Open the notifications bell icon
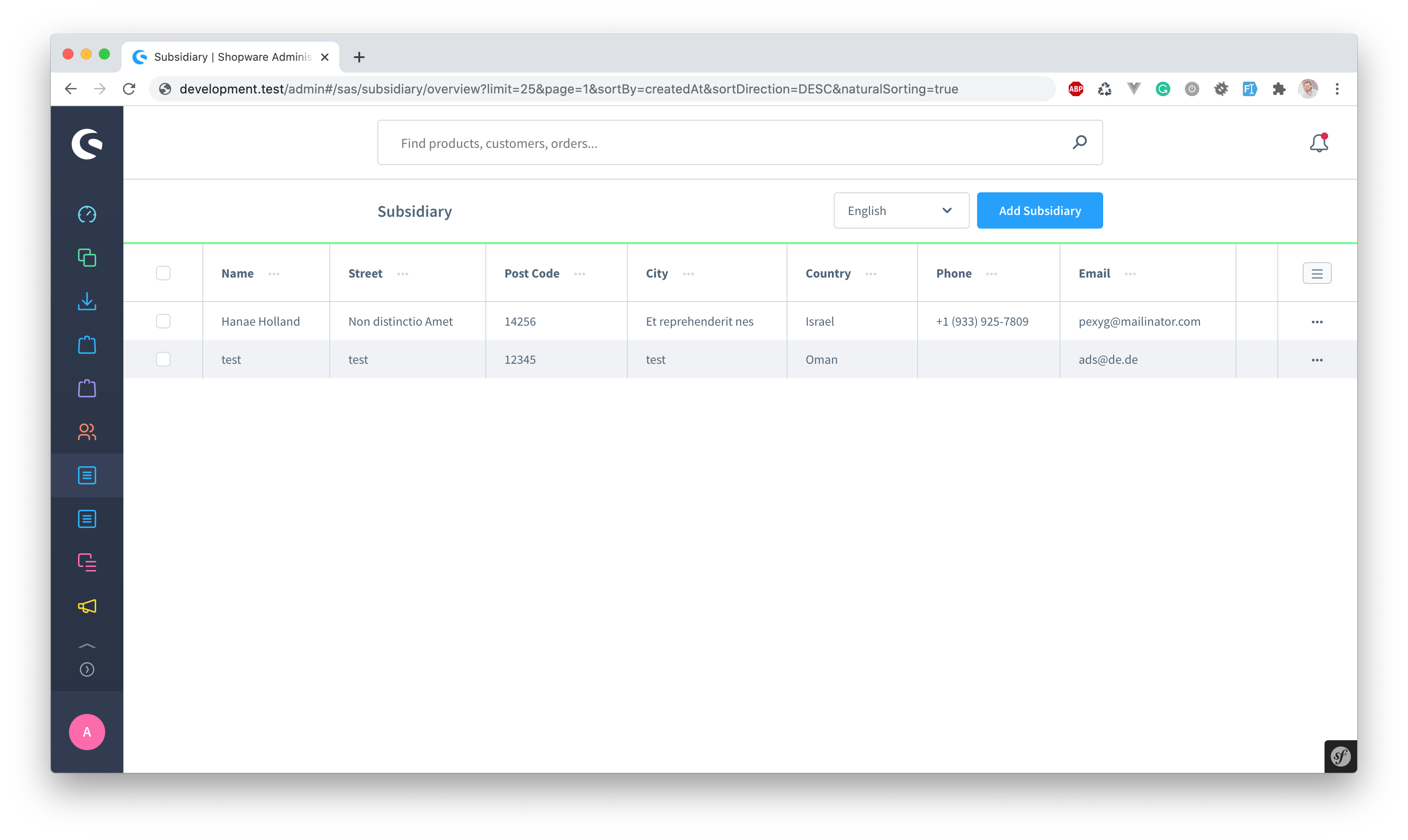This screenshot has width=1408, height=840. tap(1319, 142)
